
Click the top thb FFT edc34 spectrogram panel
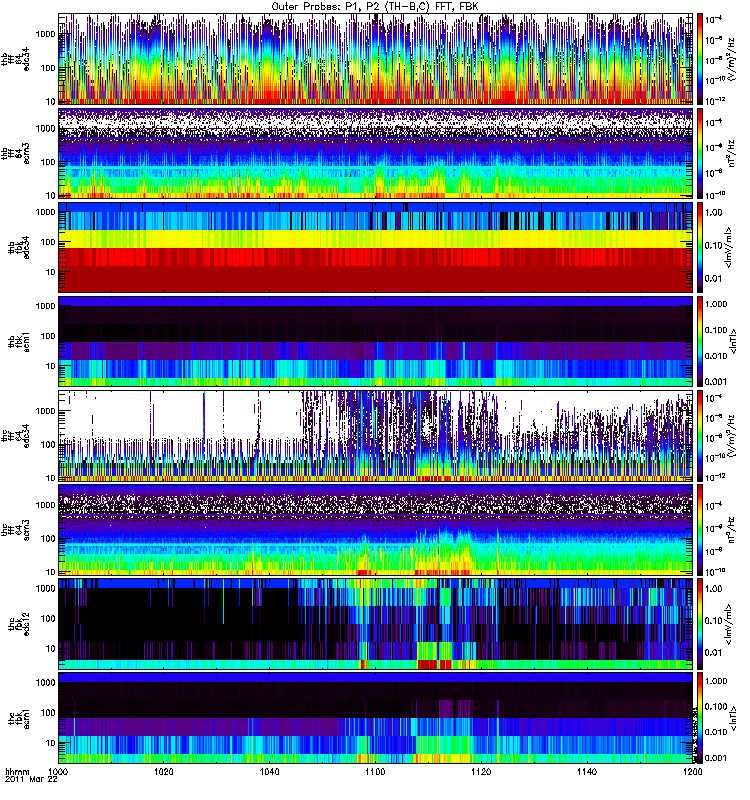[375, 59]
